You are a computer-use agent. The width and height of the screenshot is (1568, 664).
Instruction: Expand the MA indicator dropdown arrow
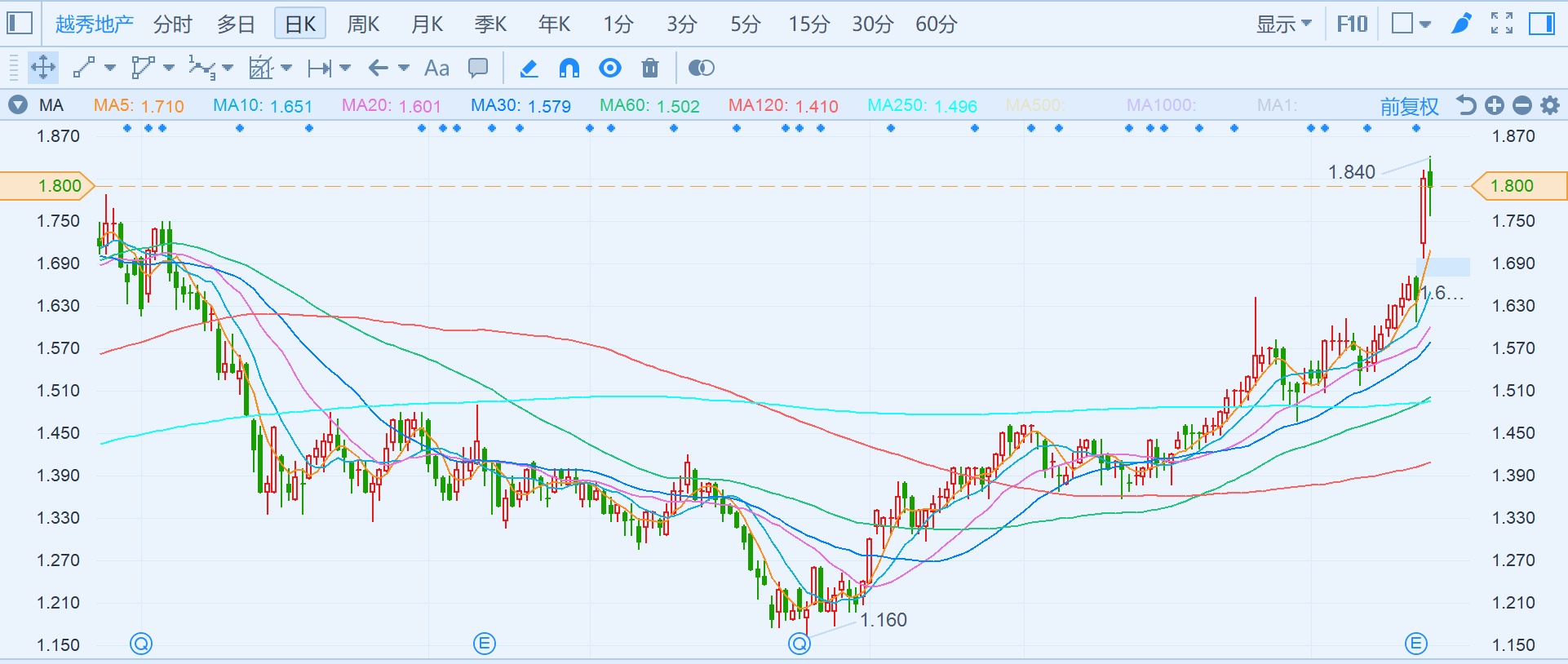[16, 105]
